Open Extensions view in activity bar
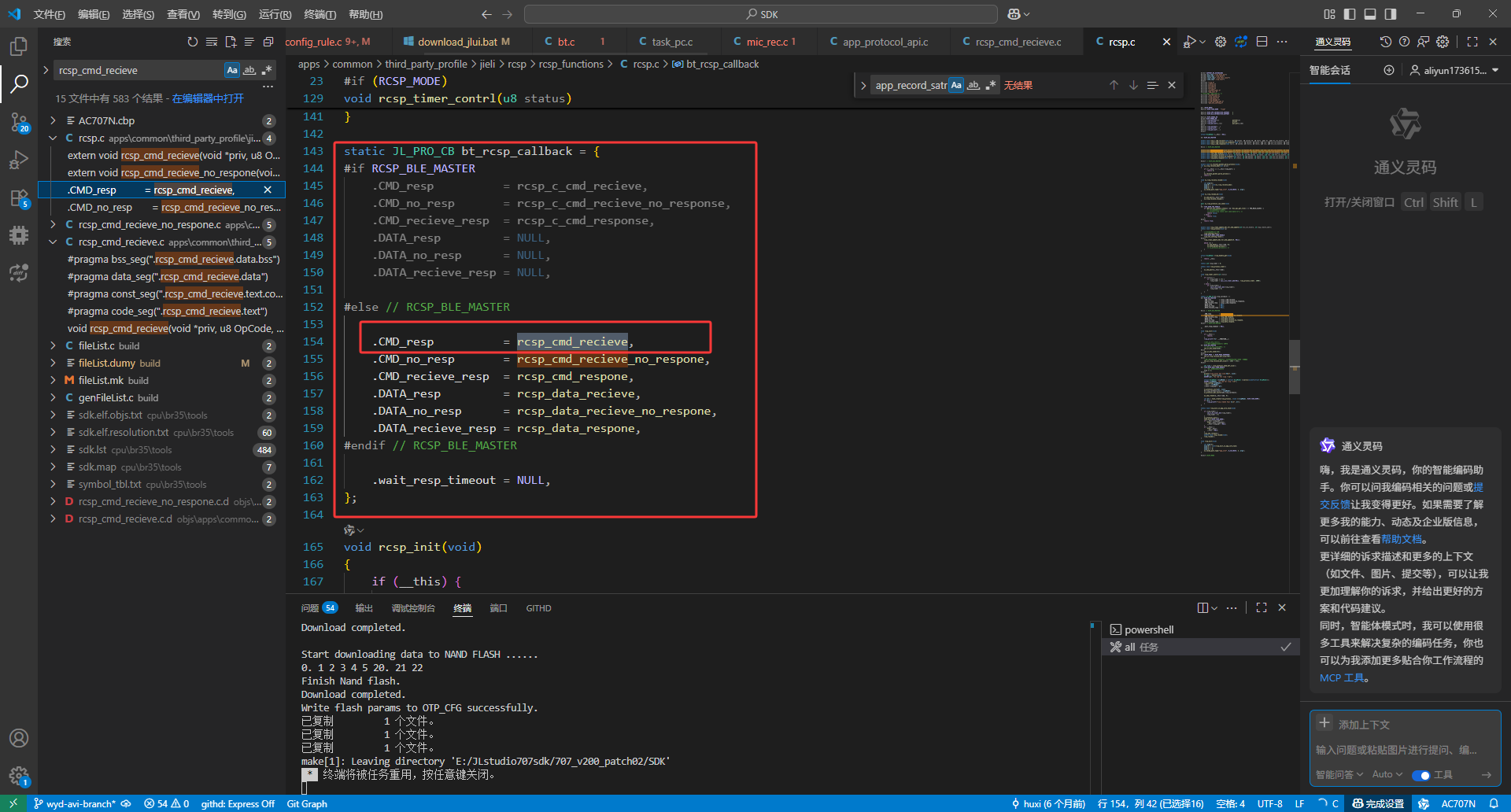 tap(19, 197)
